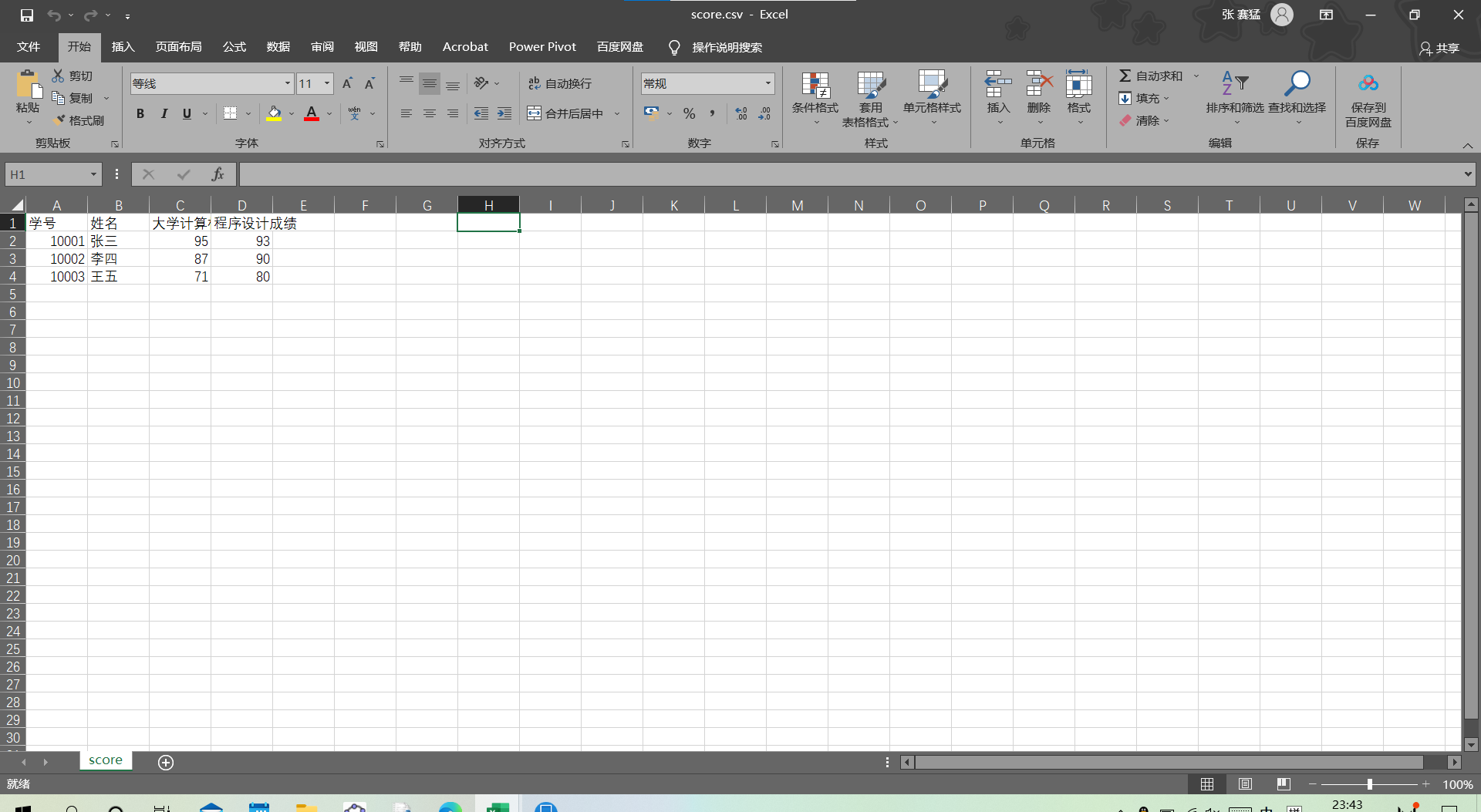1481x812 pixels.
Task: Expand the AutoSum dropdown arrow
Action: 1196,76
